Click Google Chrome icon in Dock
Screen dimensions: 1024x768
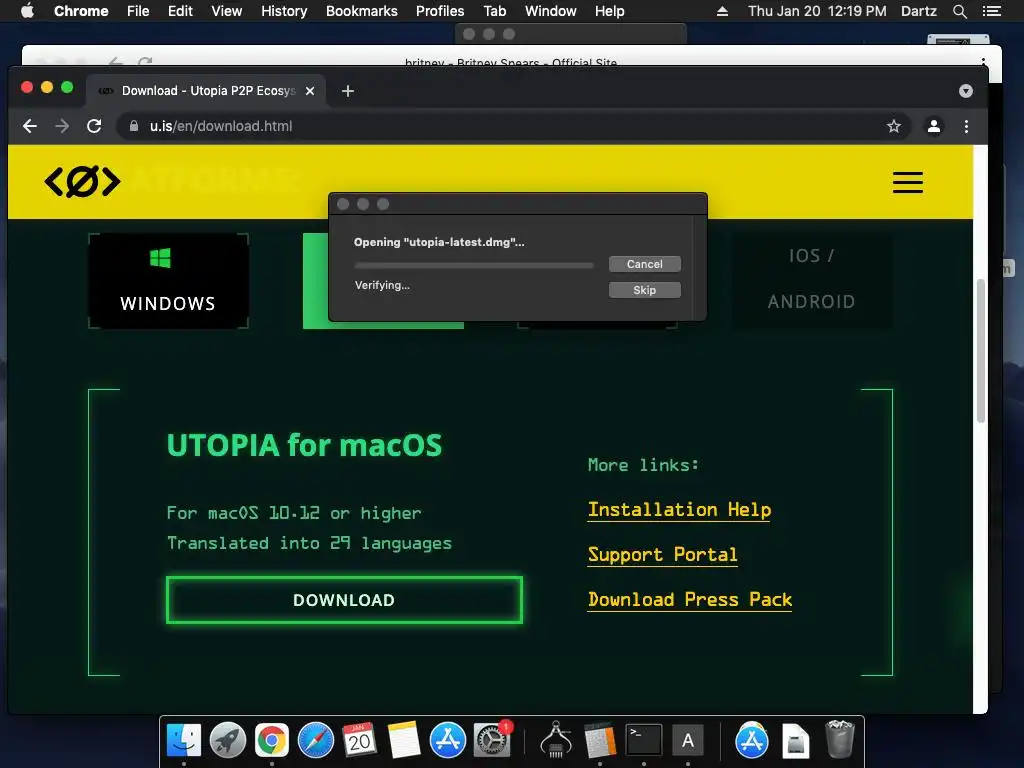click(272, 741)
